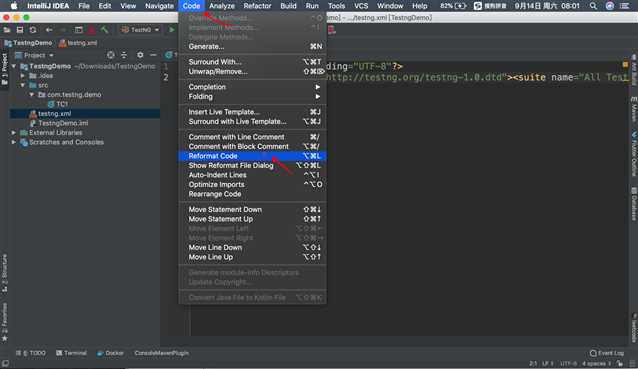
Task: Open the TODO tool window
Action: pos(31,353)
